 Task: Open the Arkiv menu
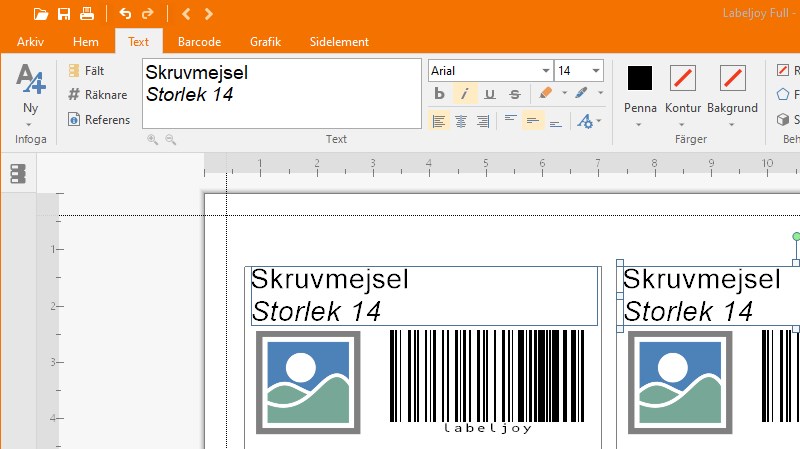pyautogui.click(x=30, y=42)
